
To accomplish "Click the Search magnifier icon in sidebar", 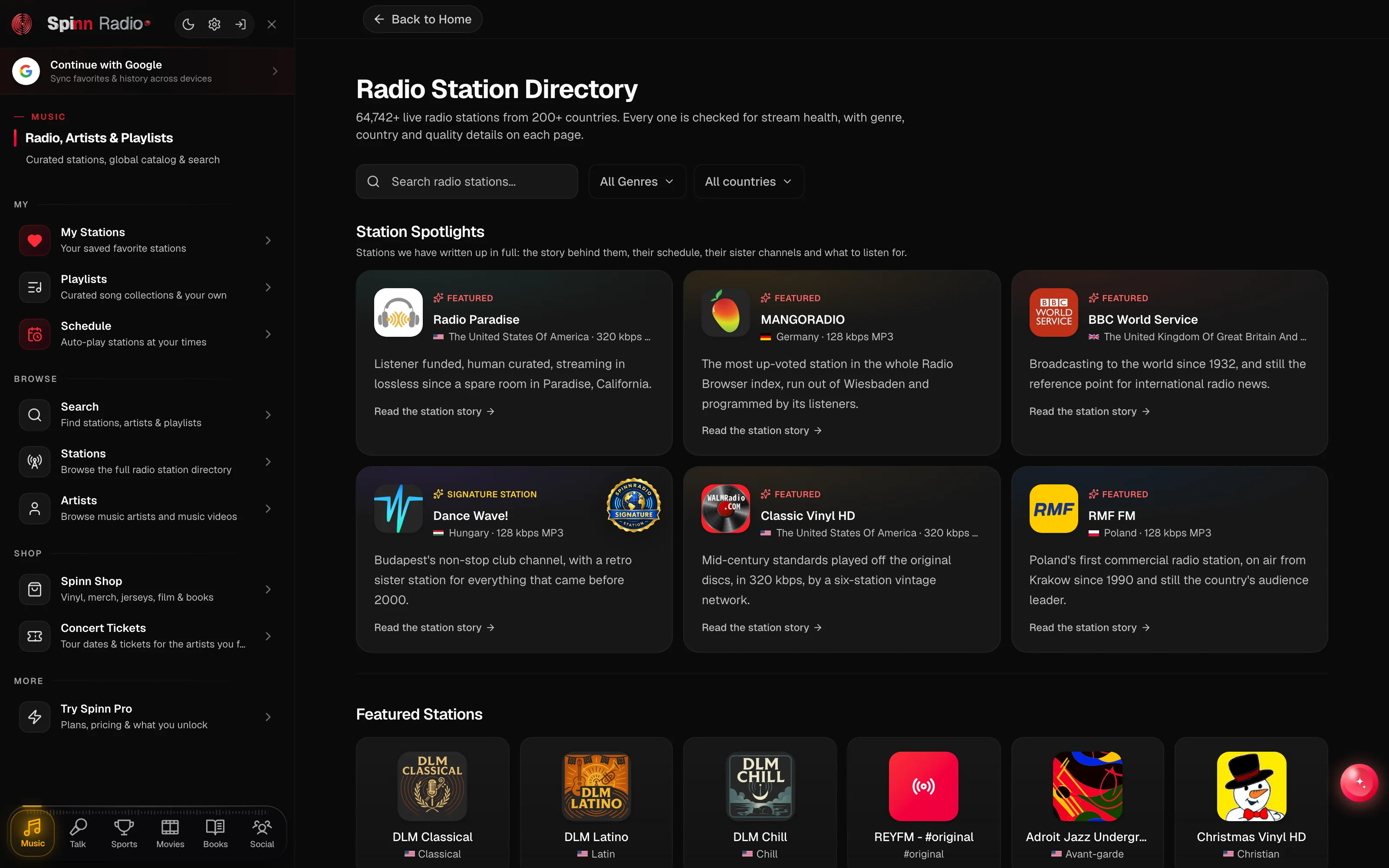I will (35, 415).
